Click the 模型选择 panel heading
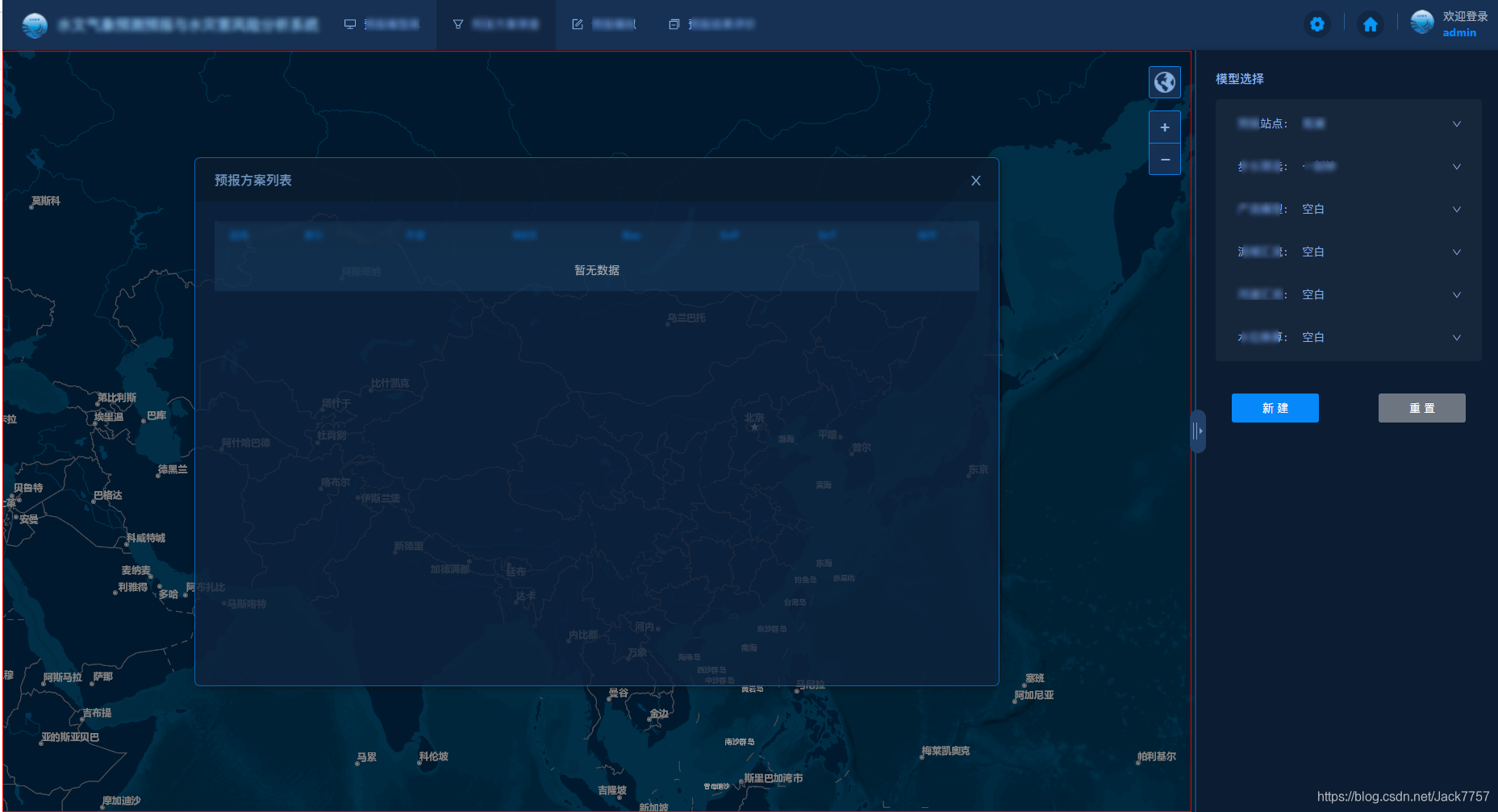This screenshot has width=1498, height=812. [1240, 79]
